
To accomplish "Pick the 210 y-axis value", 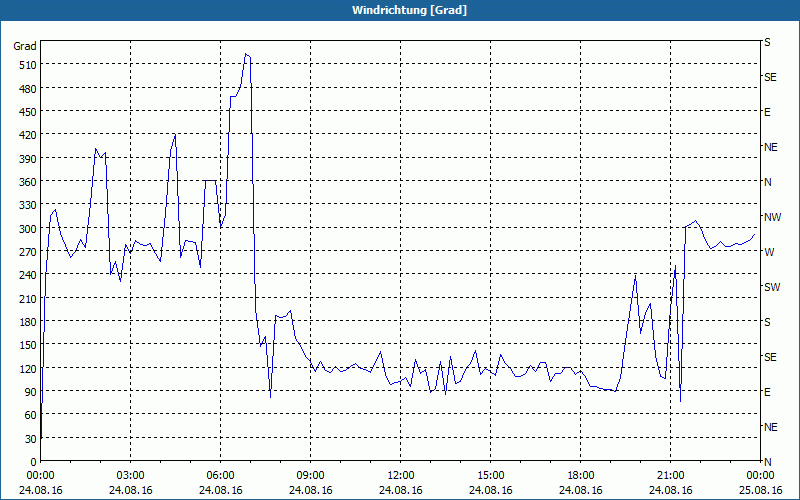I will pos(28,298).
